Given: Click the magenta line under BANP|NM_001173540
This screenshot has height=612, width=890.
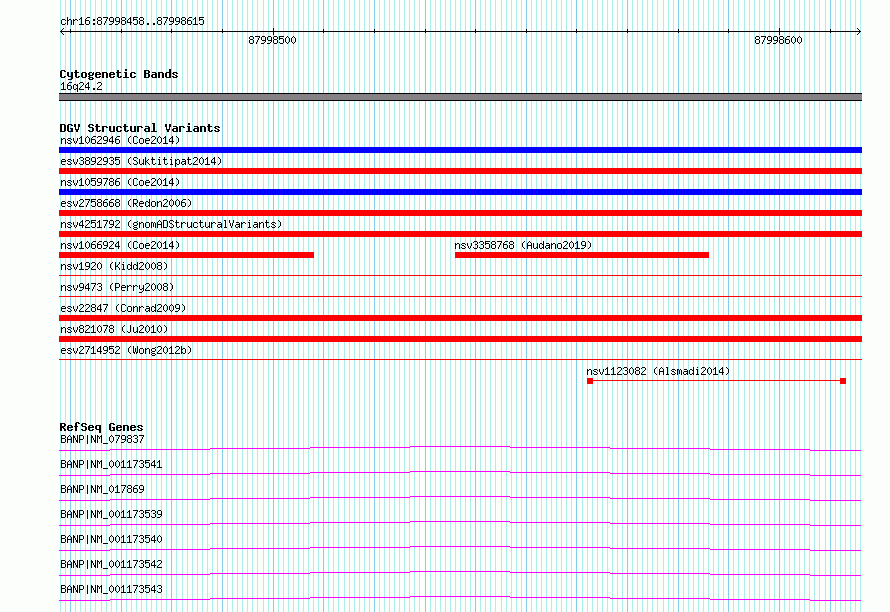Looking at the screenshot, I should 460,548.
